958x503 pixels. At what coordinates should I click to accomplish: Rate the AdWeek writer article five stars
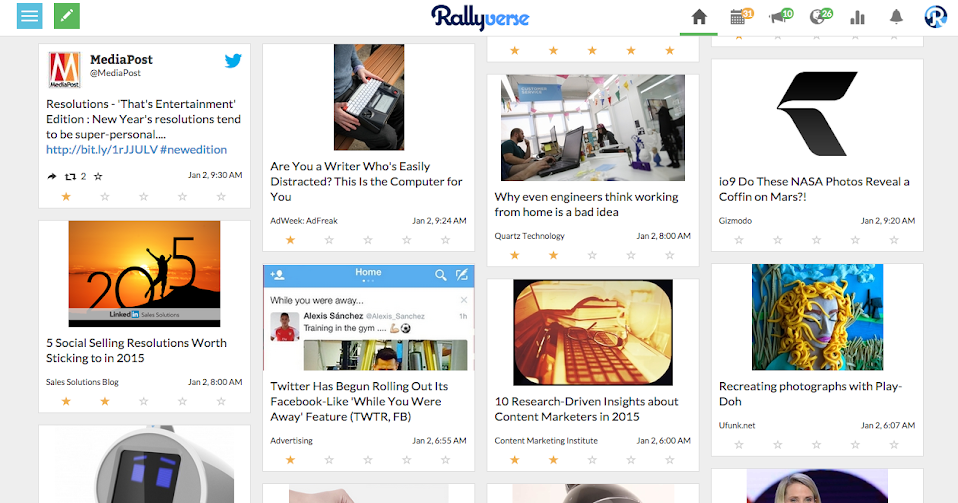tap(445, 240)
